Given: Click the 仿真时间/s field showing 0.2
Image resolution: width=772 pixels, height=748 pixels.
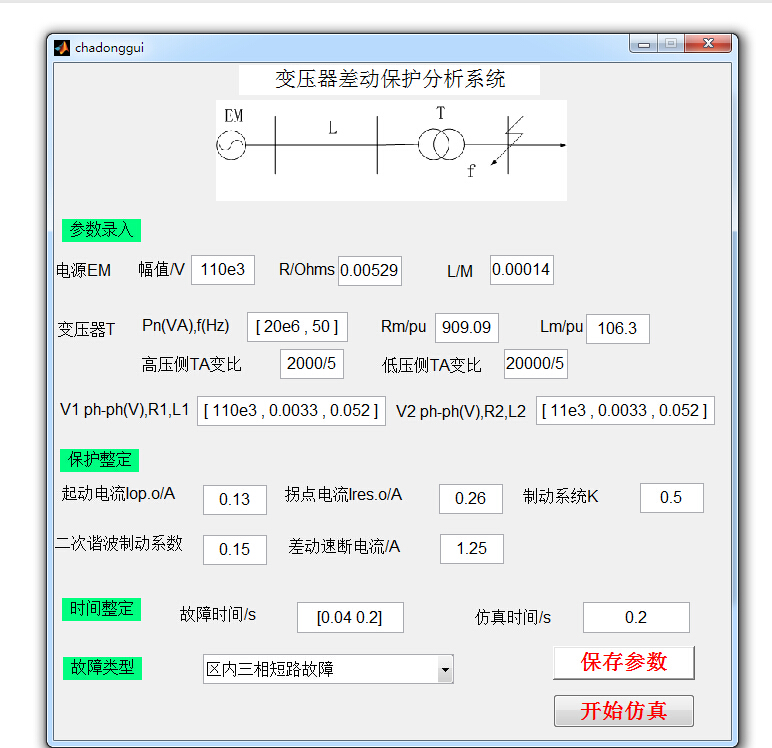Looking at the screenshot, I should coord(637,618).
